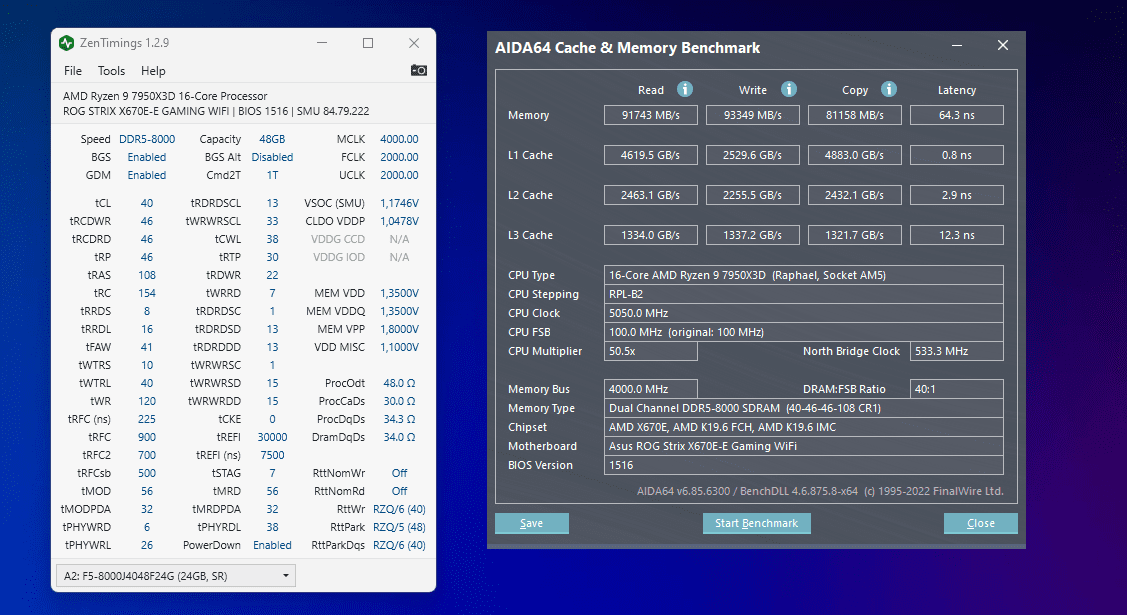
Task: Minimize the ZenTimings window
Action: [322, 43]
